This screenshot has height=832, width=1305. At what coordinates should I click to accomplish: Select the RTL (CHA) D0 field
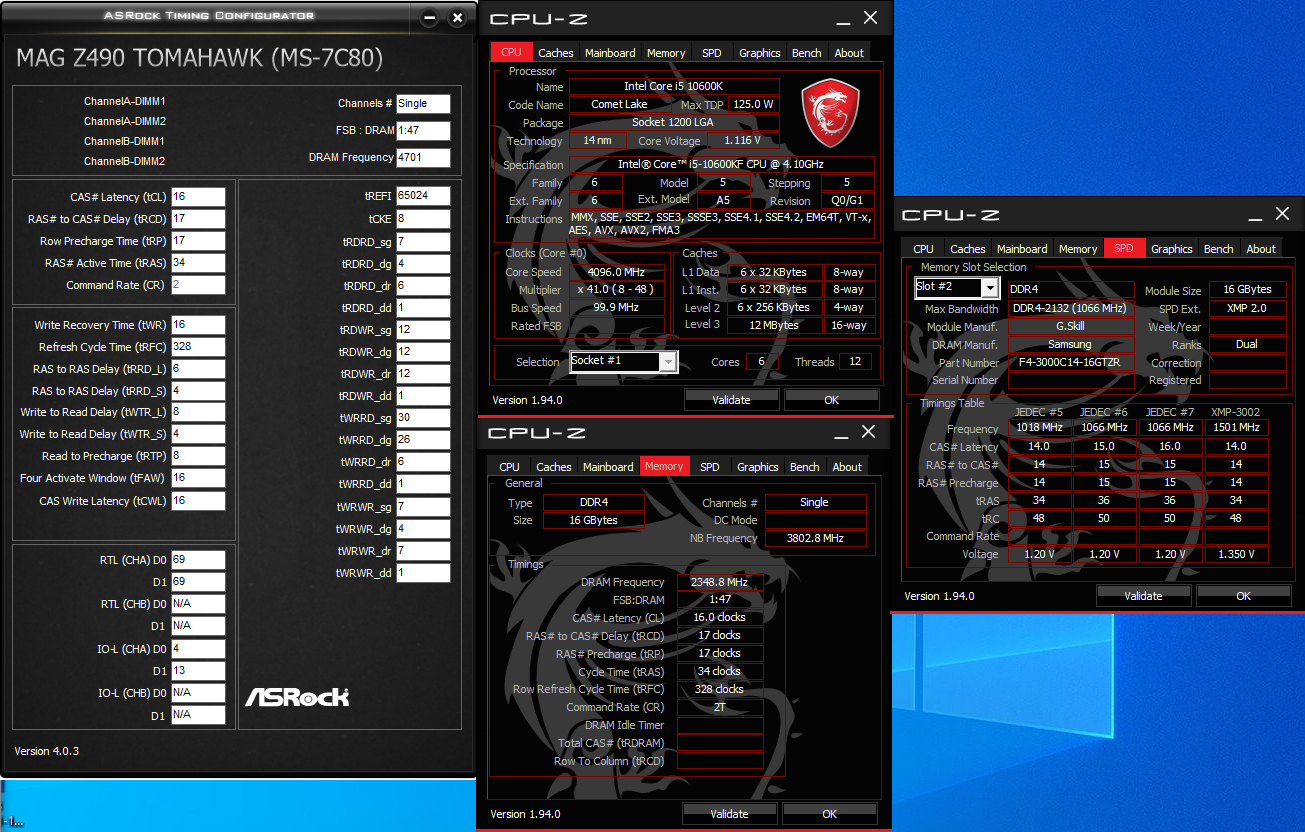[x=198, y=559]
